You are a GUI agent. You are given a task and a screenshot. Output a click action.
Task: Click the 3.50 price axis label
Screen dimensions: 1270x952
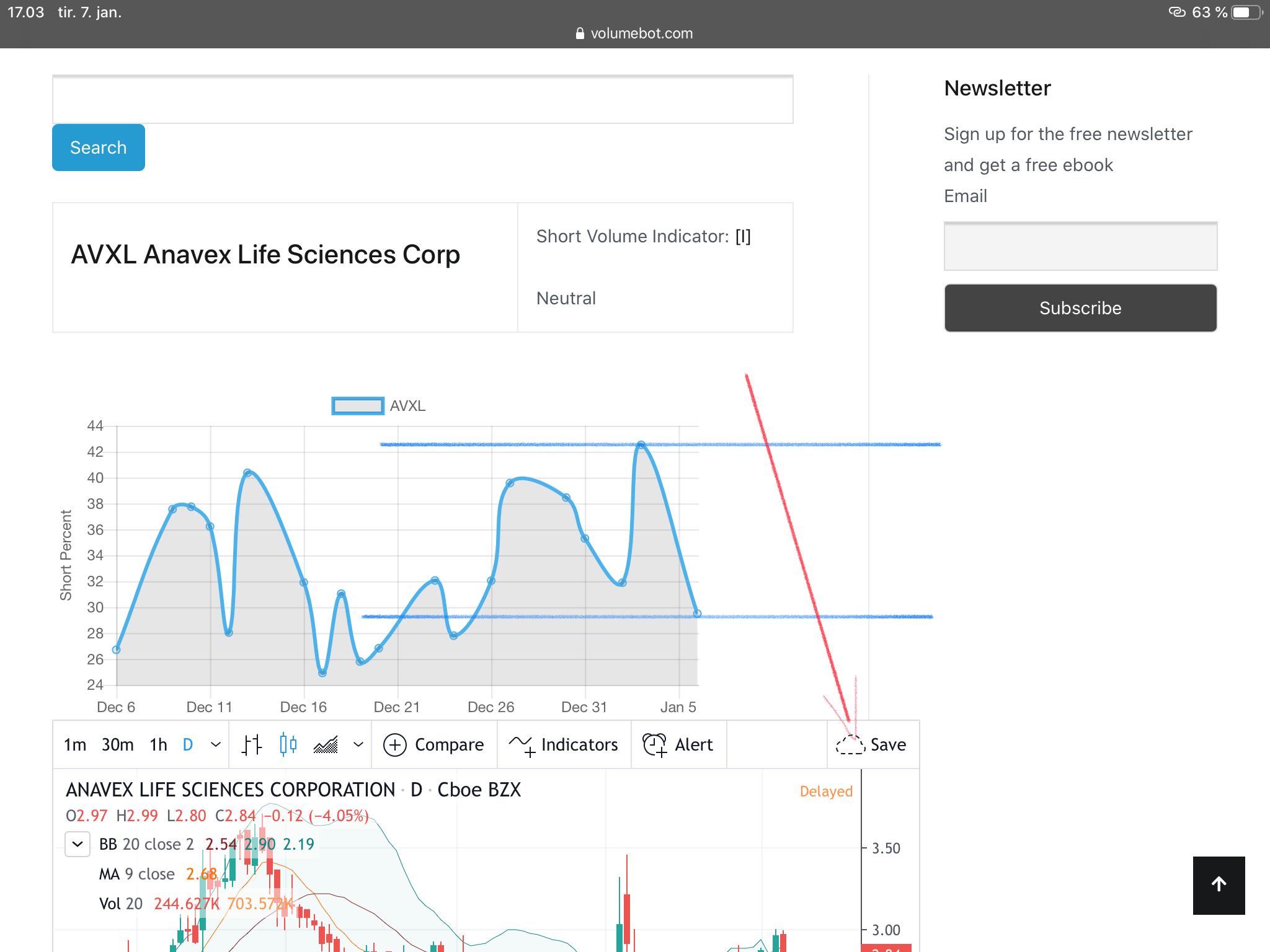(886, 848)
